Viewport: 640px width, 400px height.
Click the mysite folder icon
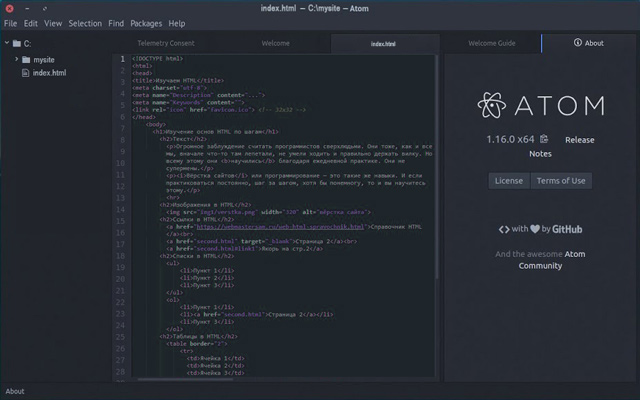point(26,60)
